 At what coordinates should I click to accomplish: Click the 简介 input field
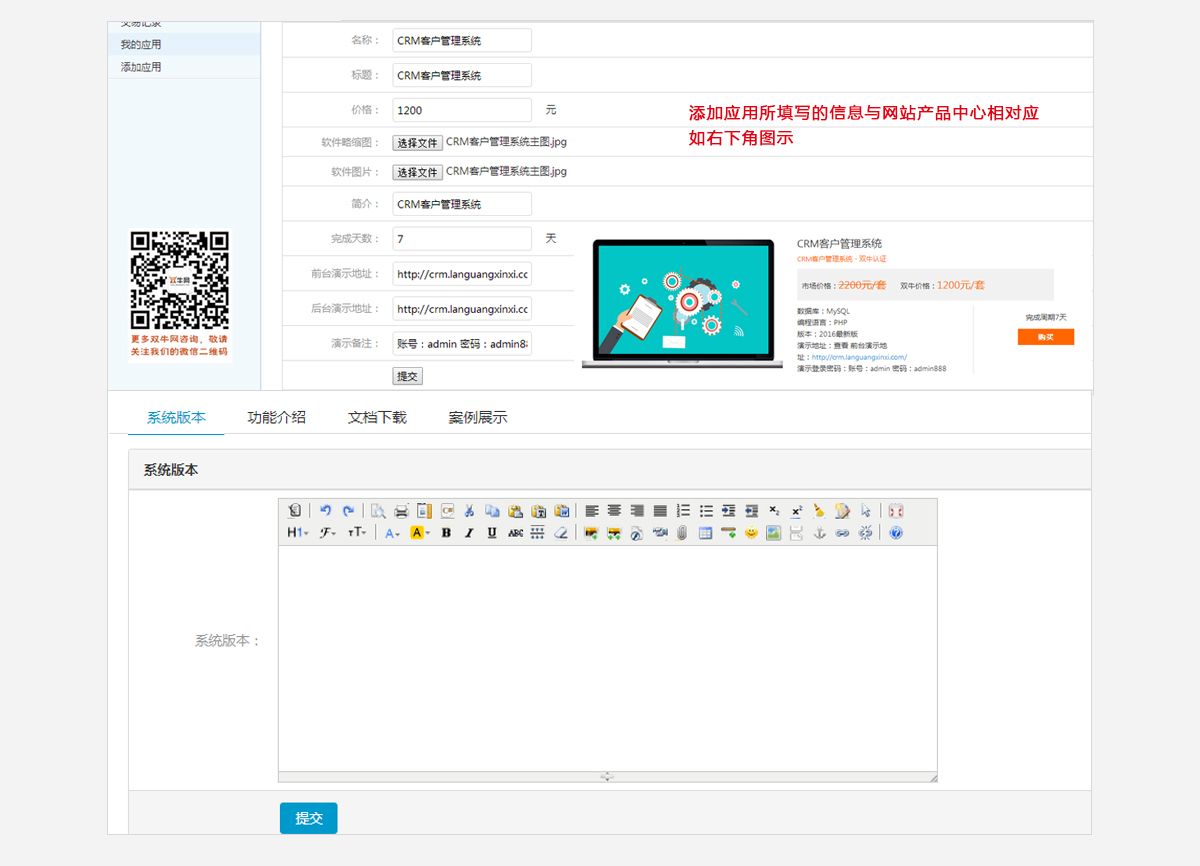461,204
